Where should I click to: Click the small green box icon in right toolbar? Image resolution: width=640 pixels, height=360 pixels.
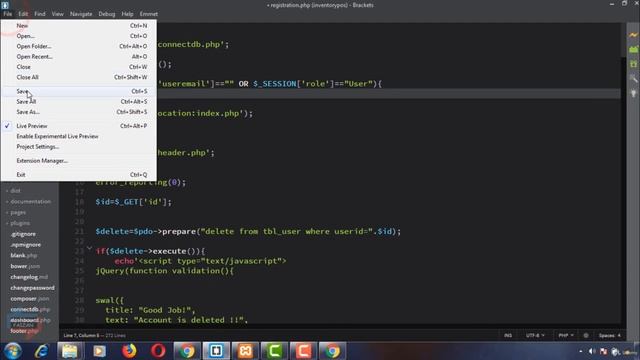click(633, 64)
